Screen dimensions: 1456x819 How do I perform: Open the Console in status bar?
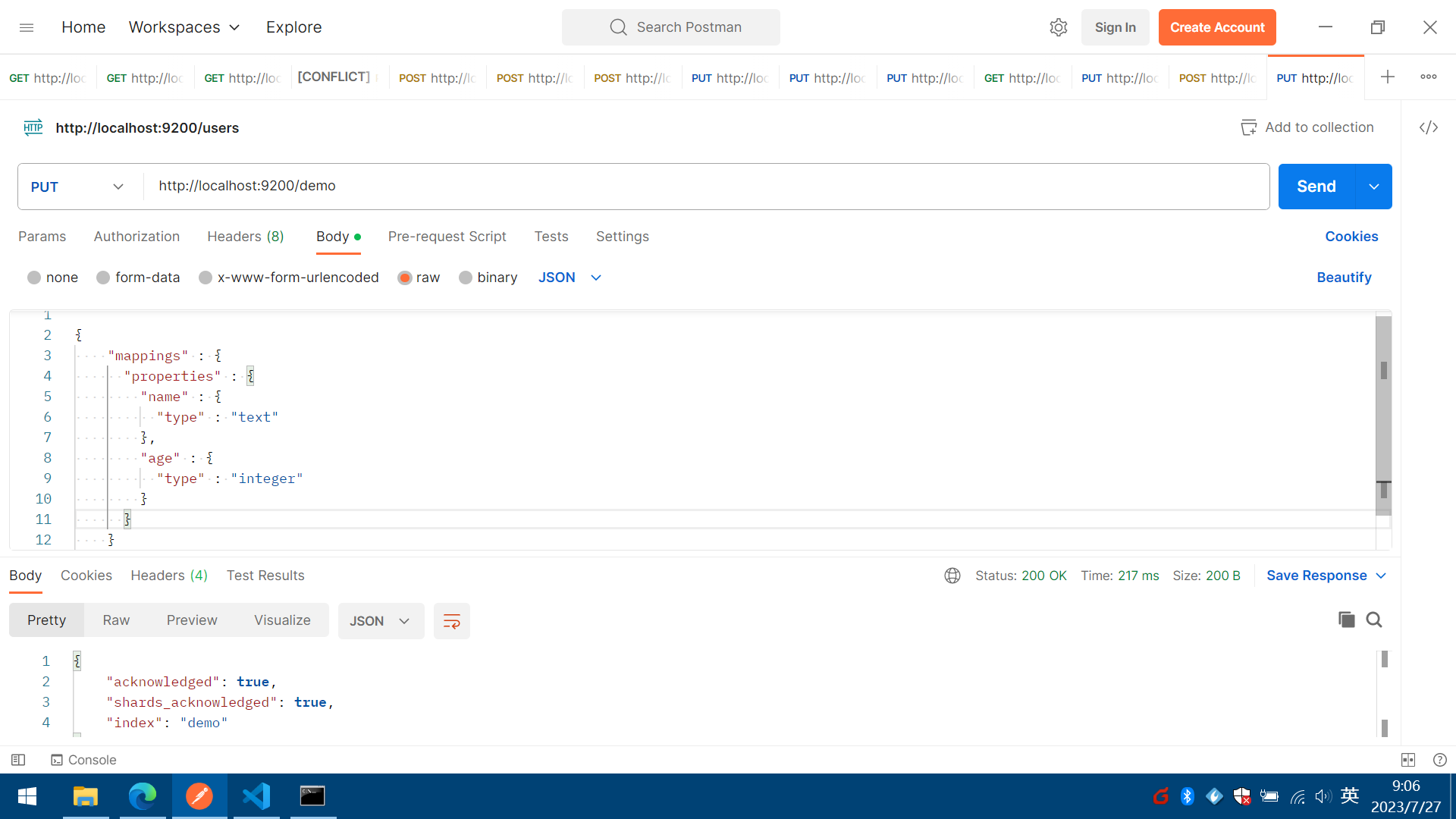[83, 760]
